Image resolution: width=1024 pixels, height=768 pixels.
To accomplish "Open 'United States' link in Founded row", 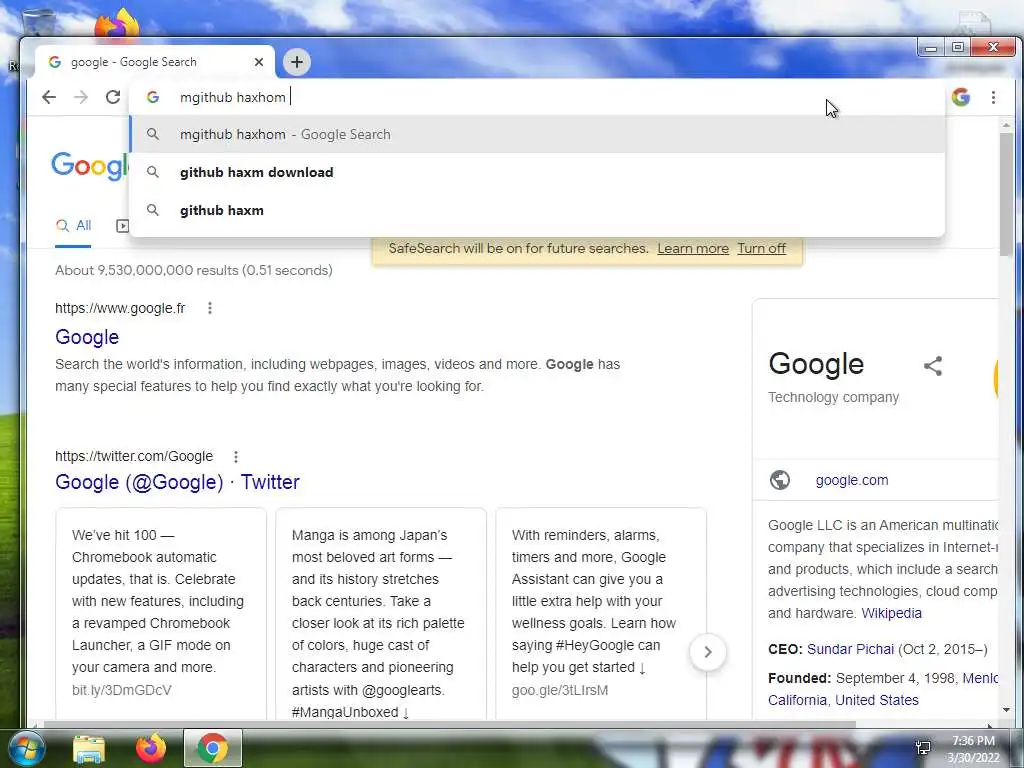I will [x=876, y=700].
